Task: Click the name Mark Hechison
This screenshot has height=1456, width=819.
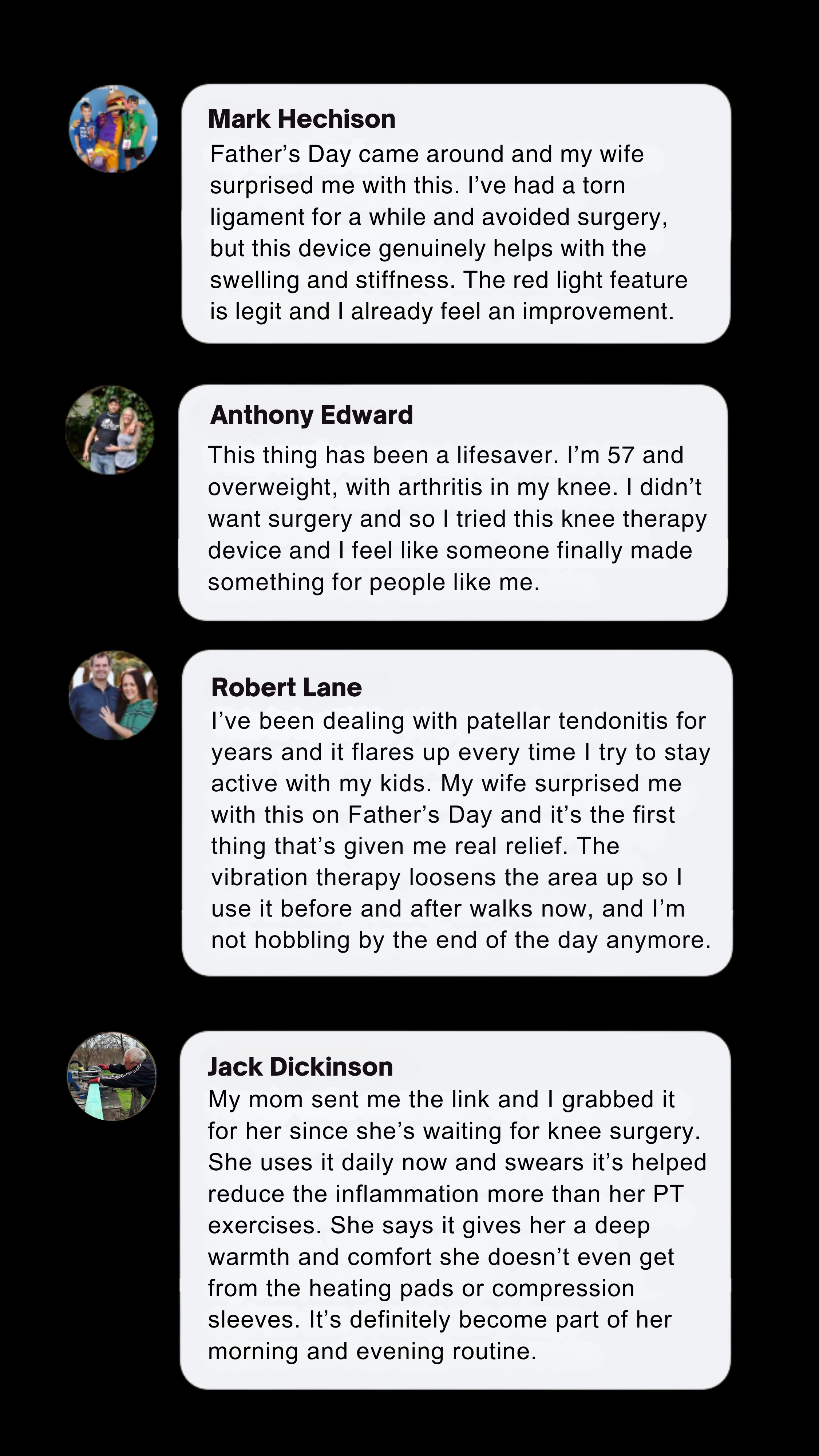Action: (301, 119)
